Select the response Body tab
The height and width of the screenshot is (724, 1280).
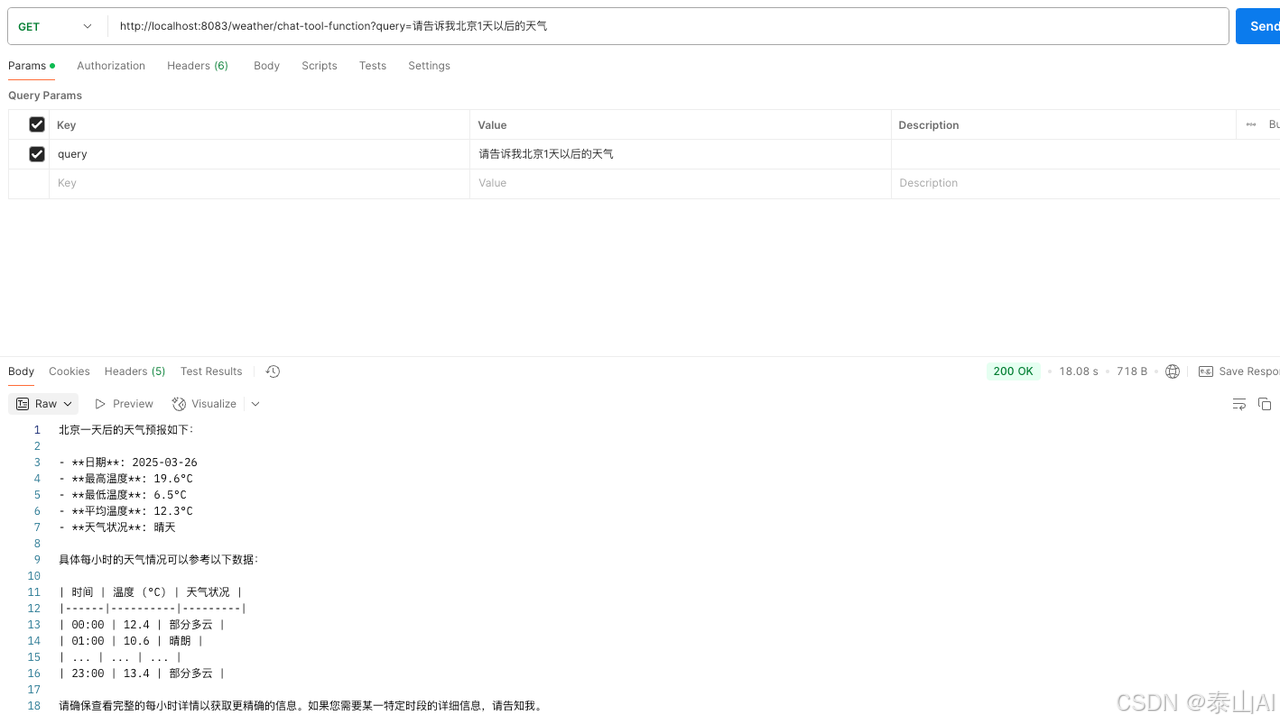pos(21,372)
